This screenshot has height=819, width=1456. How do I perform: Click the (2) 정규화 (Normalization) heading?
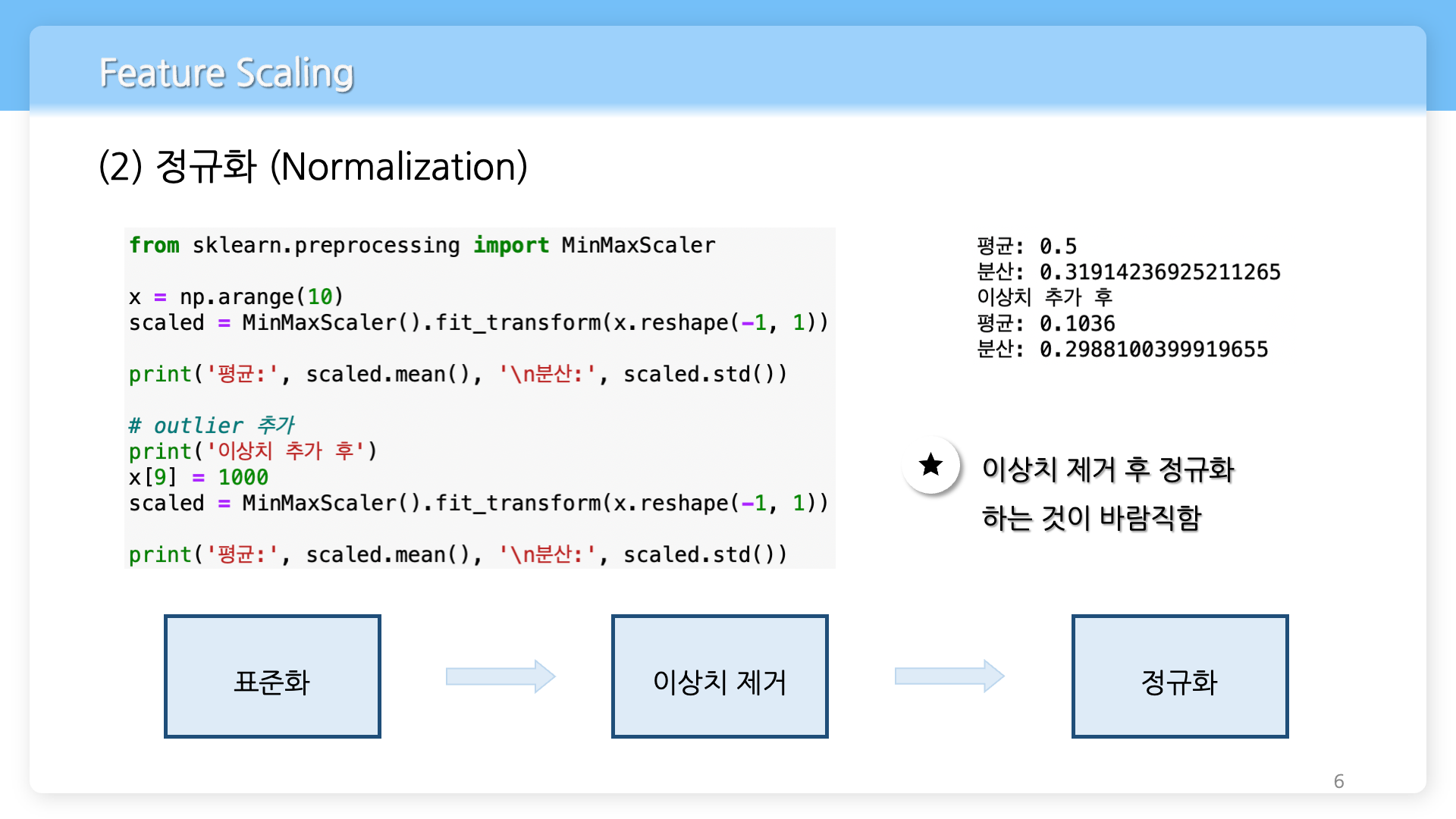click(x=312, y=166)
